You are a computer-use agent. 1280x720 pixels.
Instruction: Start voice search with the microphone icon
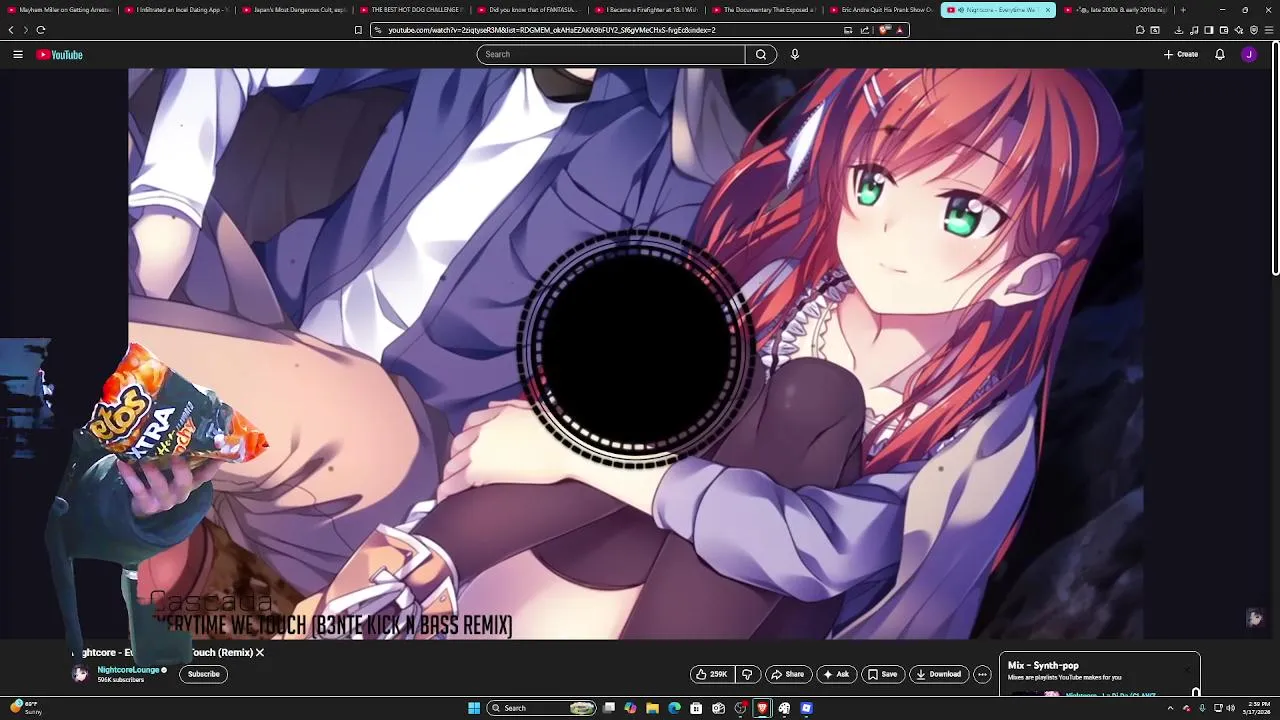pos(795,54)
